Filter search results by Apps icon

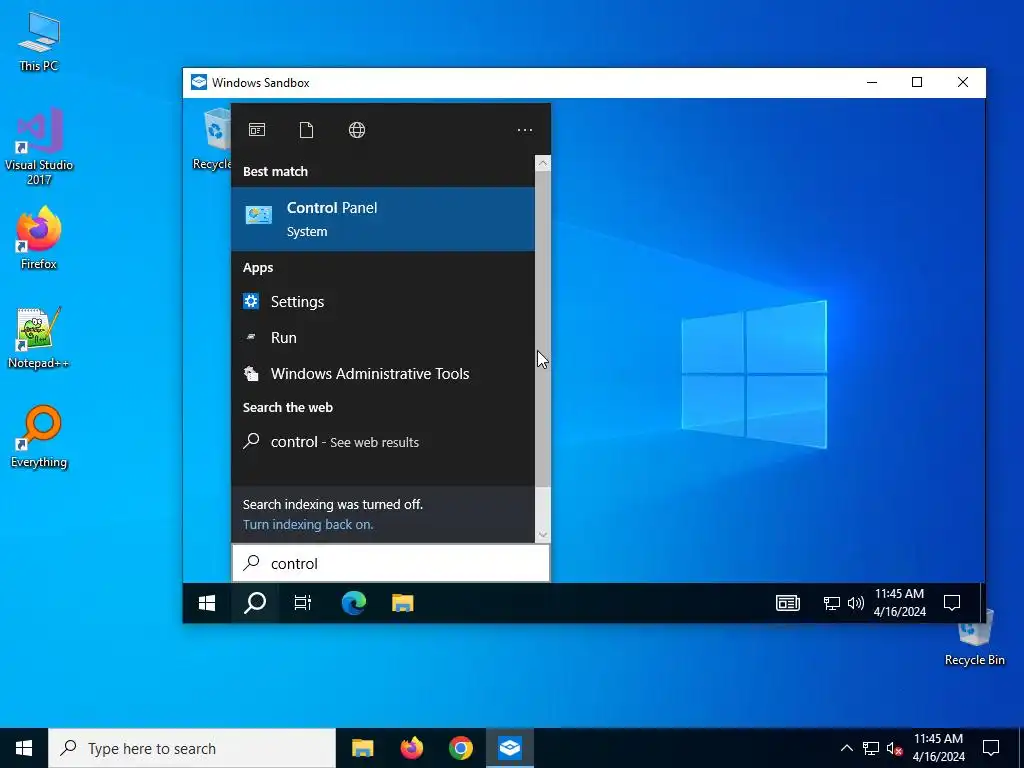257,130
